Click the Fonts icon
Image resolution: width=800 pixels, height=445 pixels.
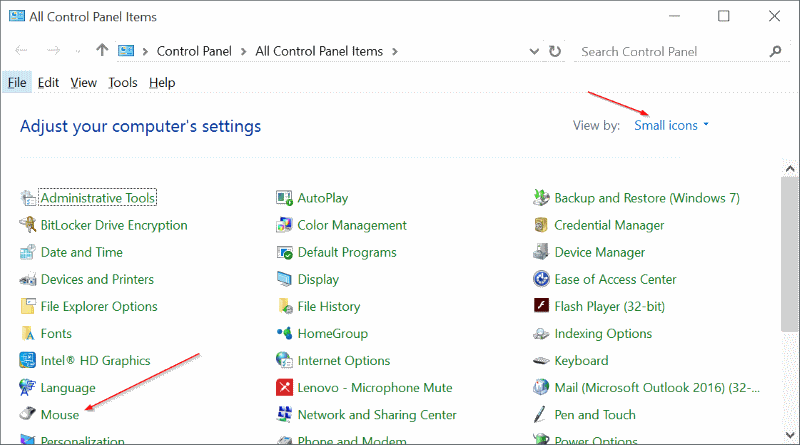[x=28, y=333]
